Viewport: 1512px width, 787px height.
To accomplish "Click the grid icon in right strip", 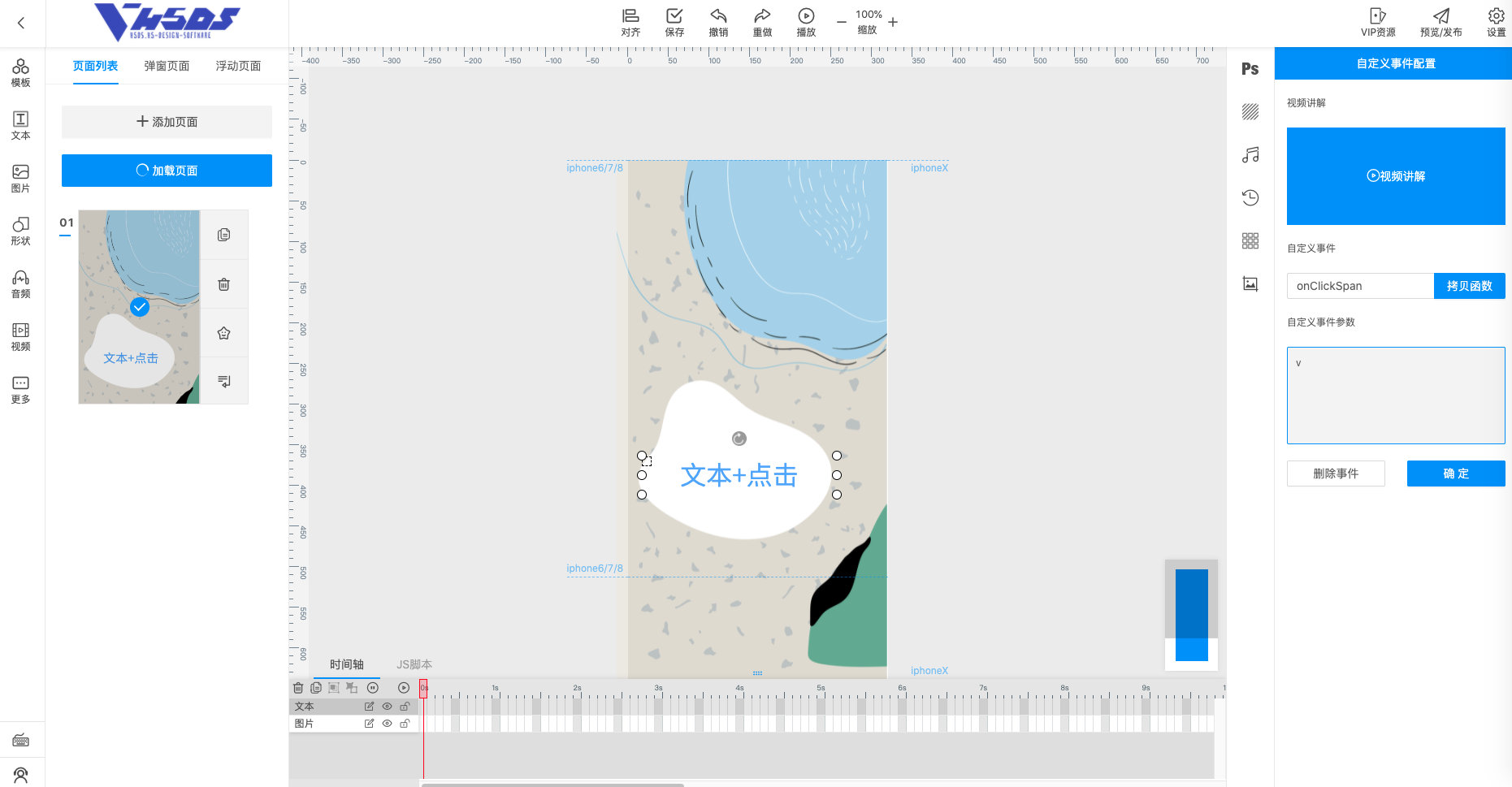I will click(x=1250, y=241).
